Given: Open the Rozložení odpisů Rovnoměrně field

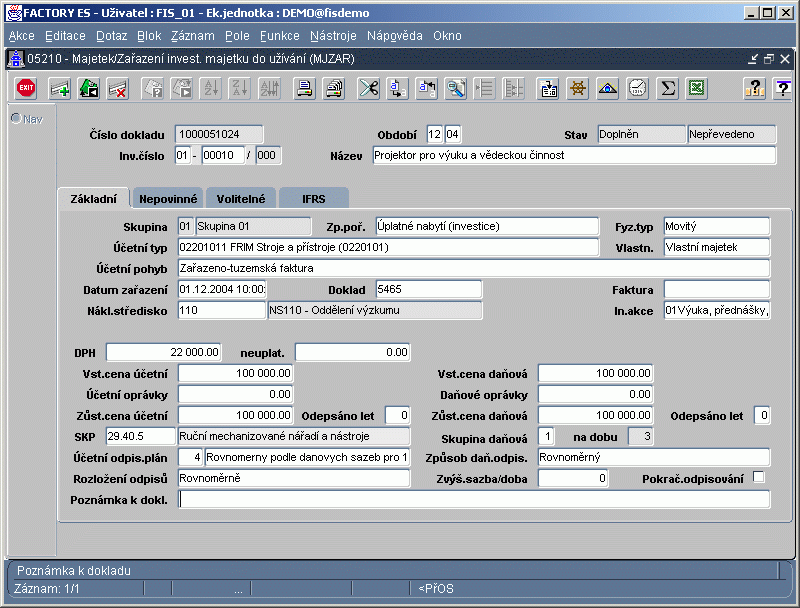Looking at the screenshot, I should 294,478.
